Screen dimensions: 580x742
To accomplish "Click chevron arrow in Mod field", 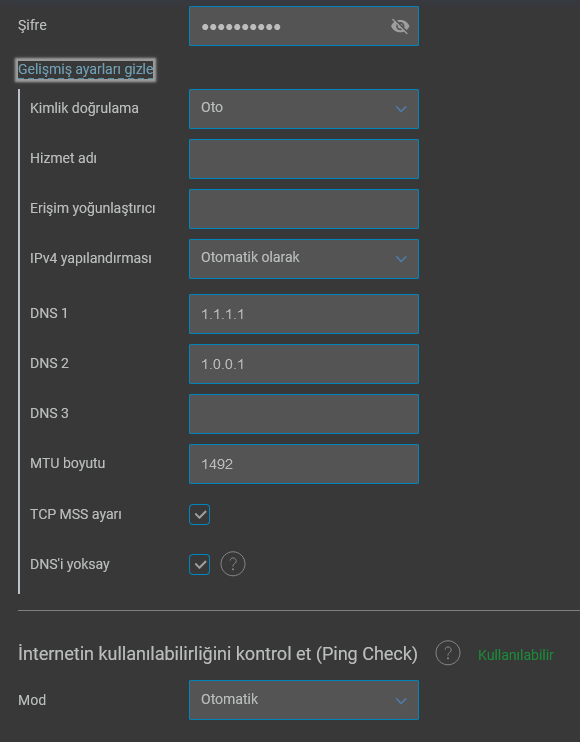I will pos(401,701).
